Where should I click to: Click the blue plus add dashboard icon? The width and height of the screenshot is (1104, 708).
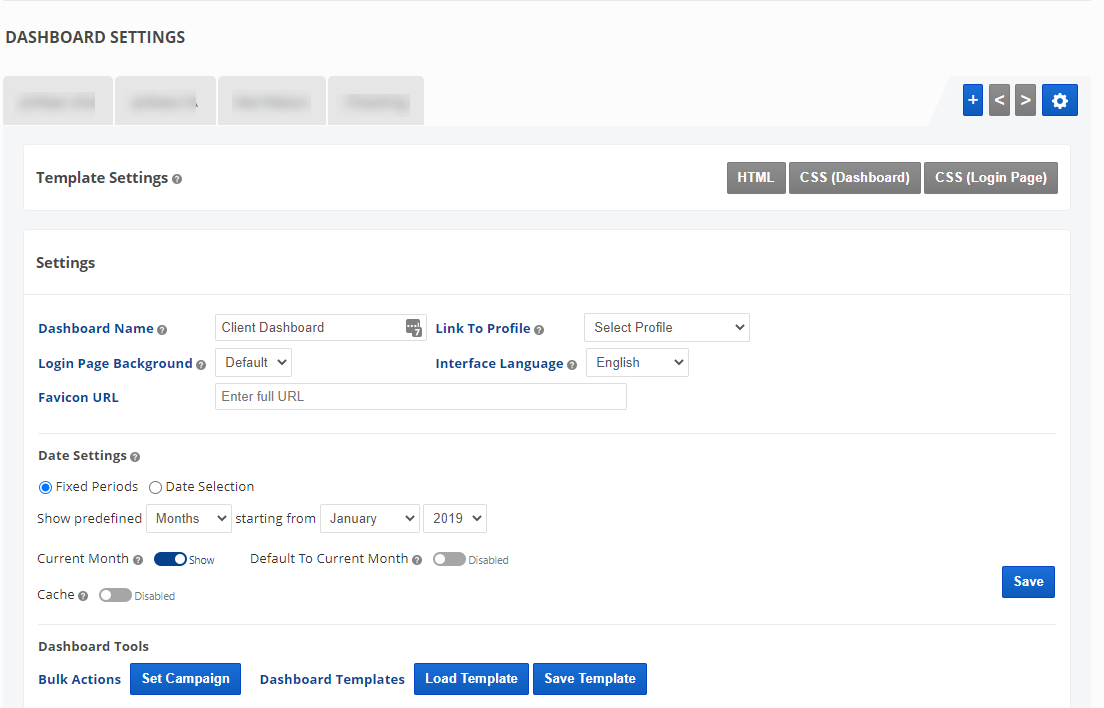tap(972, 100)
